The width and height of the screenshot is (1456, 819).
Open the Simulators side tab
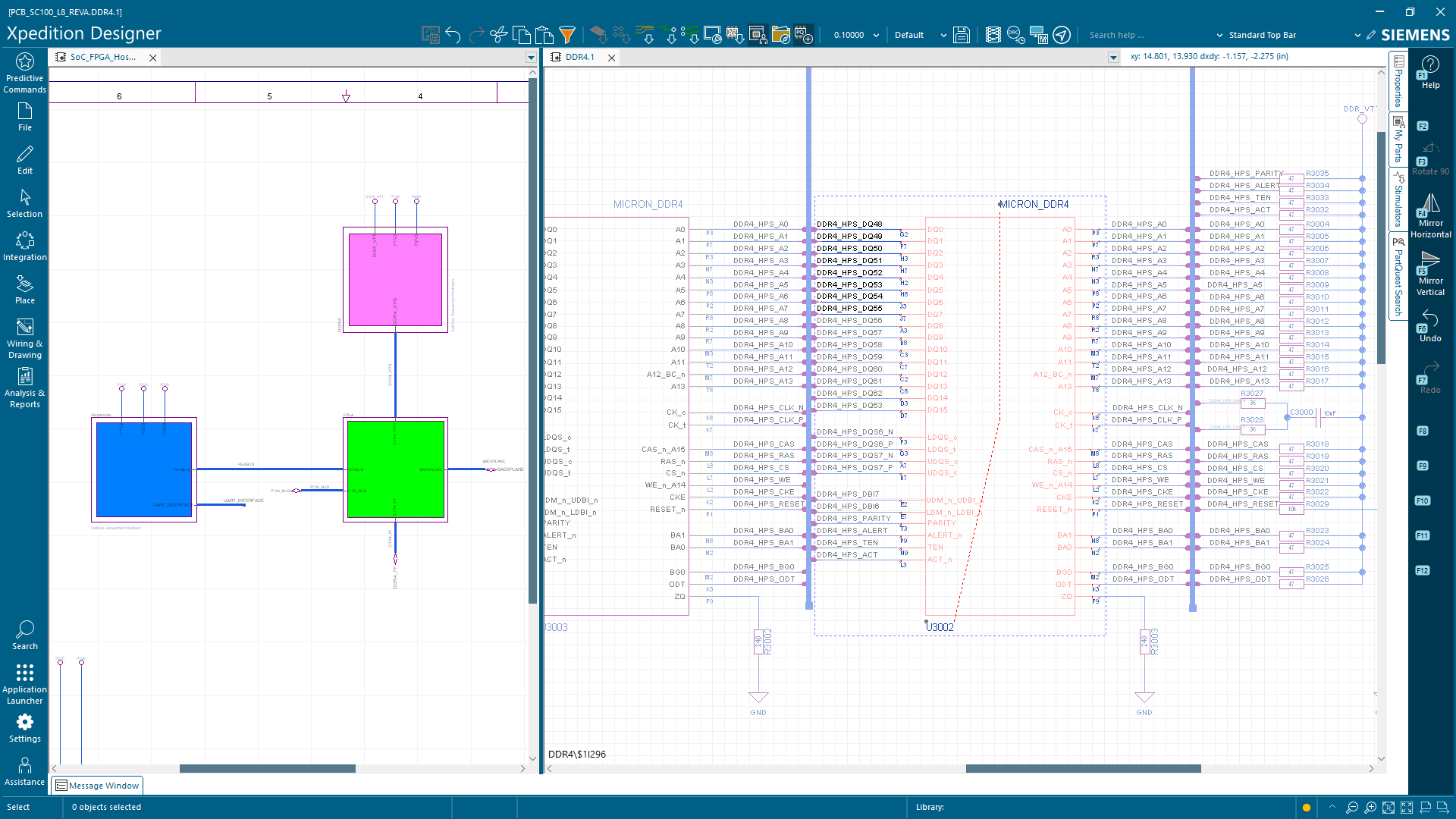[x=1398, y=199]
